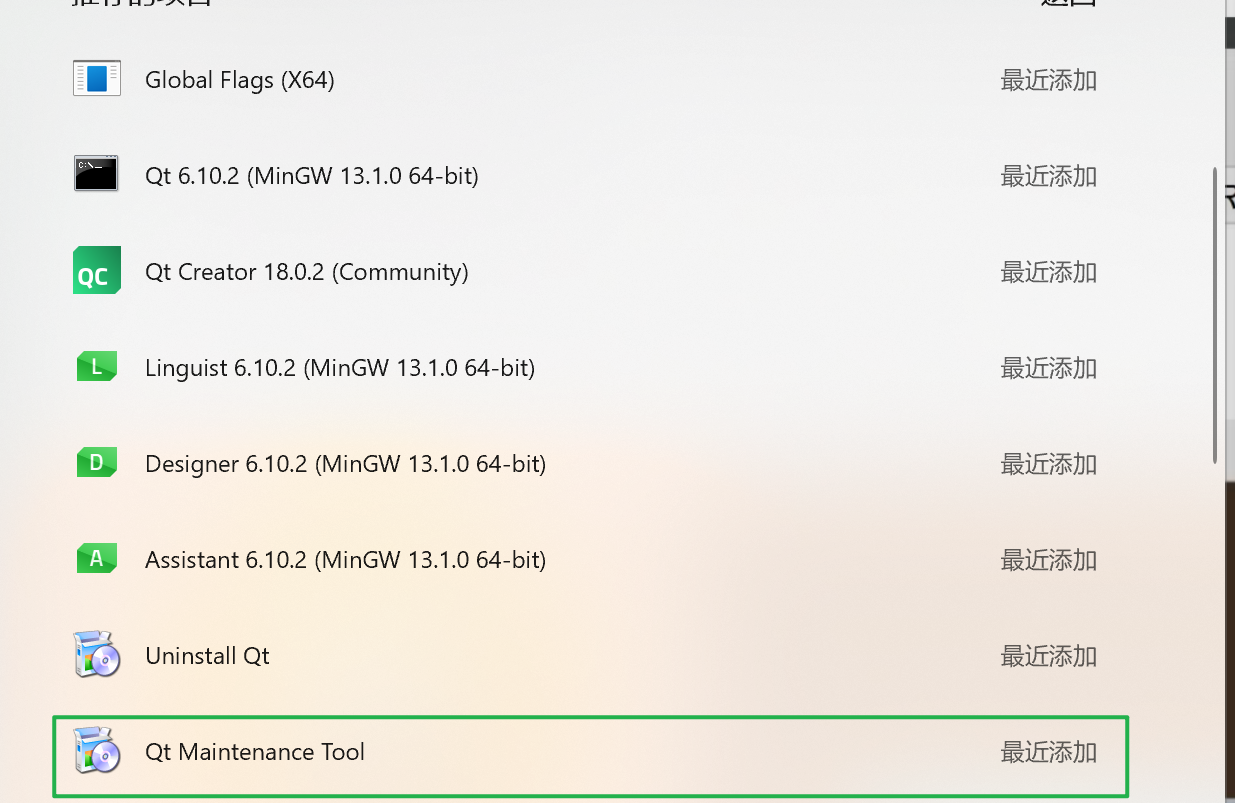This screenshot has height=803, width=1235.
Task: Open "Assistant 6.10.2 (MinGW 13.1.0 64-bit)"
Action: (346, 560)
